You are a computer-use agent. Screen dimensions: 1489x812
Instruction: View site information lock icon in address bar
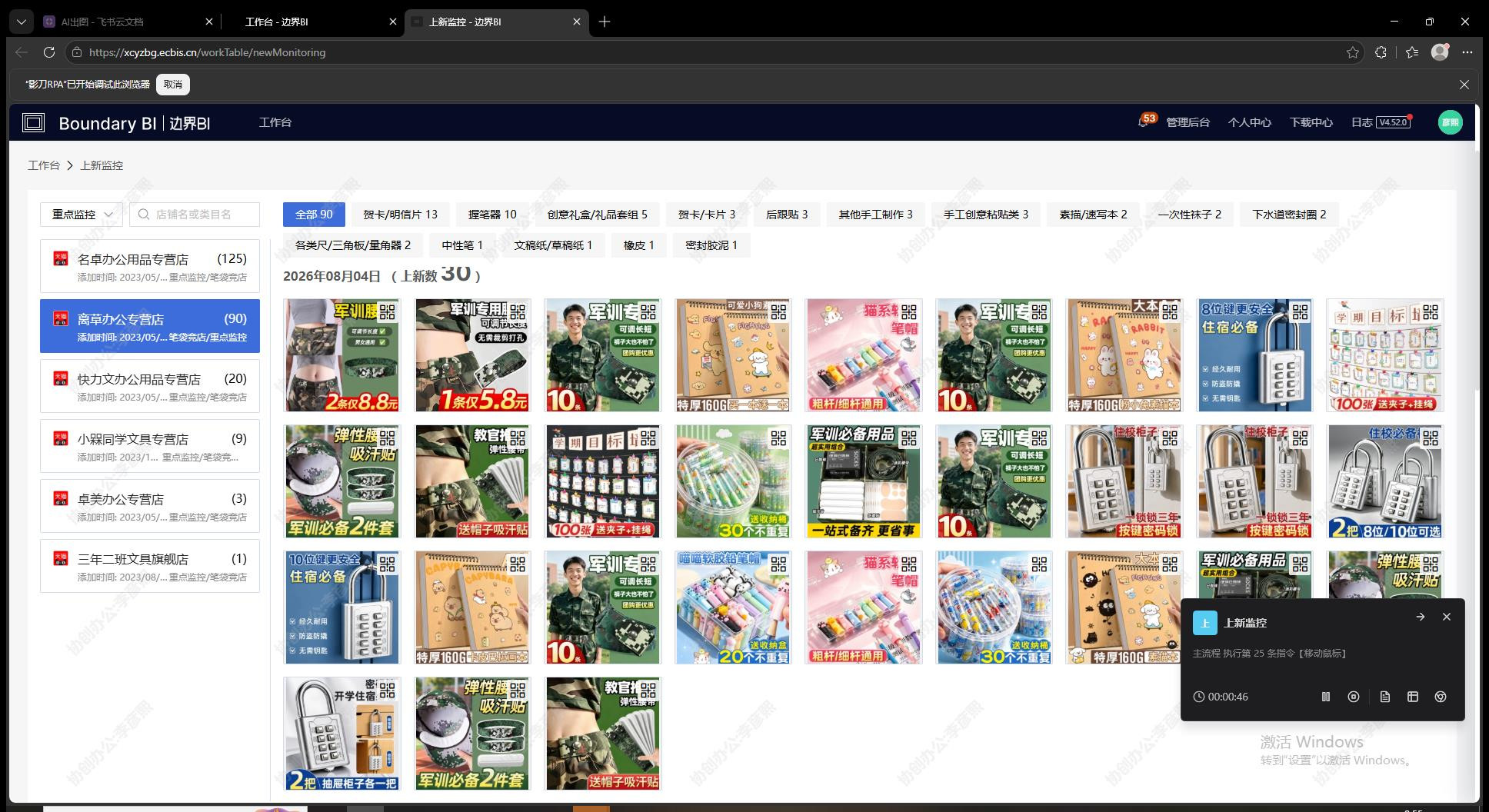tap(76, 52)
